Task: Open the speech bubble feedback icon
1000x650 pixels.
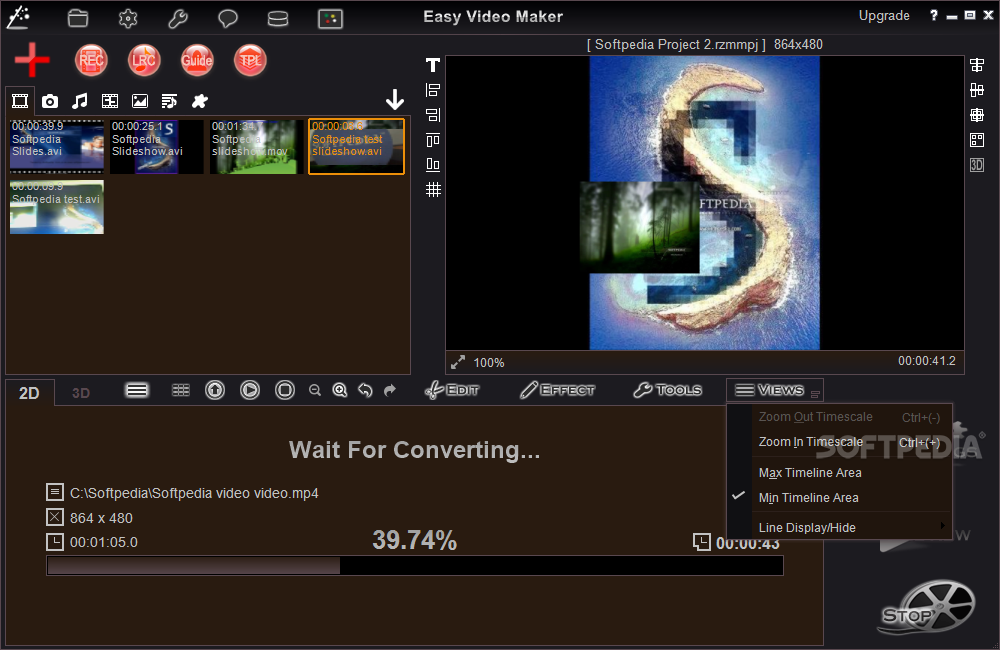Action: click(228, 18)
